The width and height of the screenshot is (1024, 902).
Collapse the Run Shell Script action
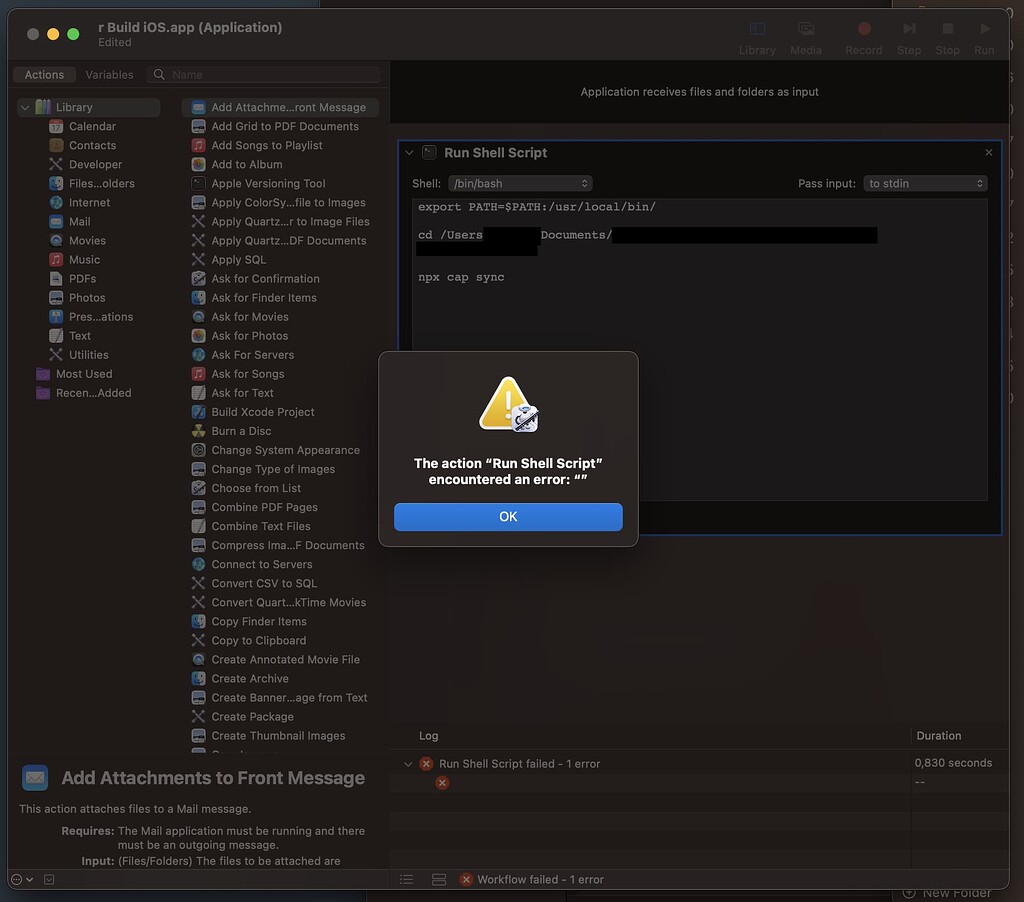click(409, 153)
